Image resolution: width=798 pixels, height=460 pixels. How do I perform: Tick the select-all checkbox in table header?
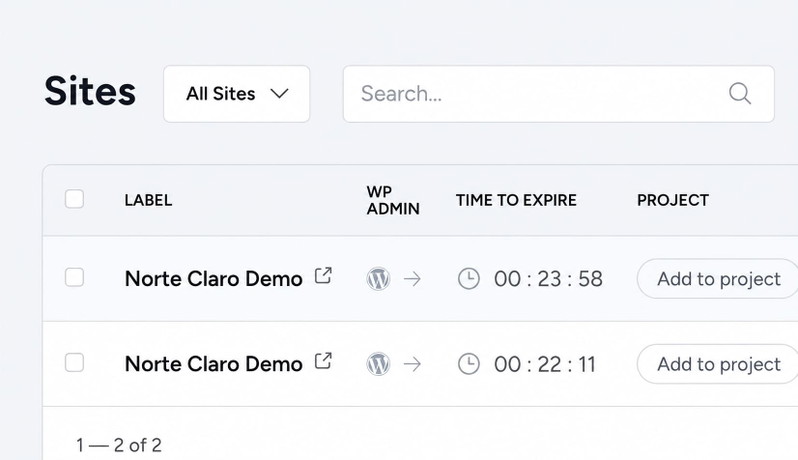pos(74,199)
